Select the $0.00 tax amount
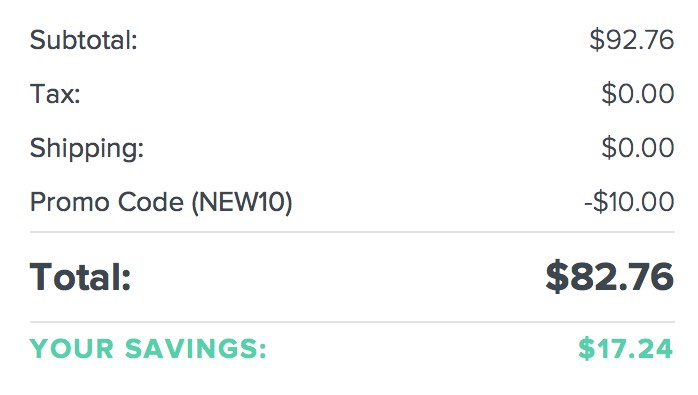This screenshot has width=698, height=395. [x=637, y=94]
